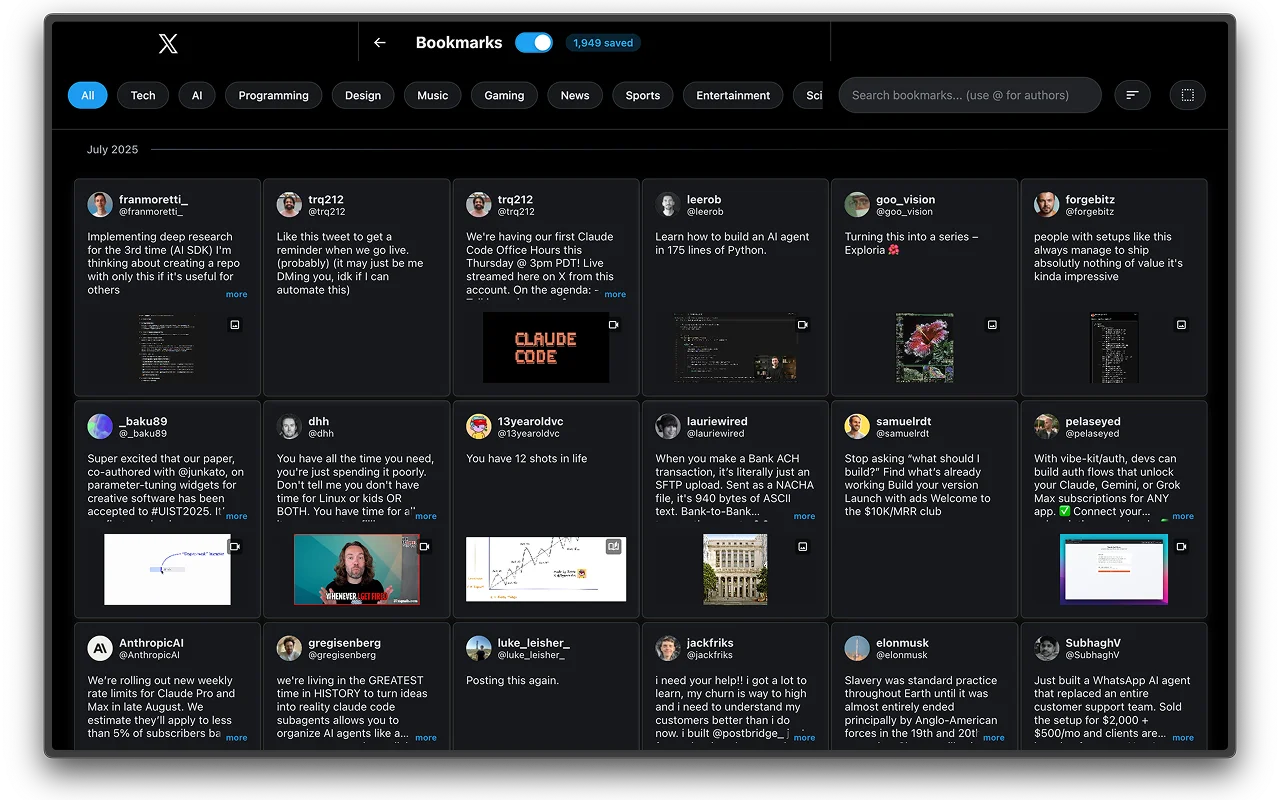The image size is (1280, 800).
Task: Click image icon on franmoretti_ card
Action: click(235, 325)
